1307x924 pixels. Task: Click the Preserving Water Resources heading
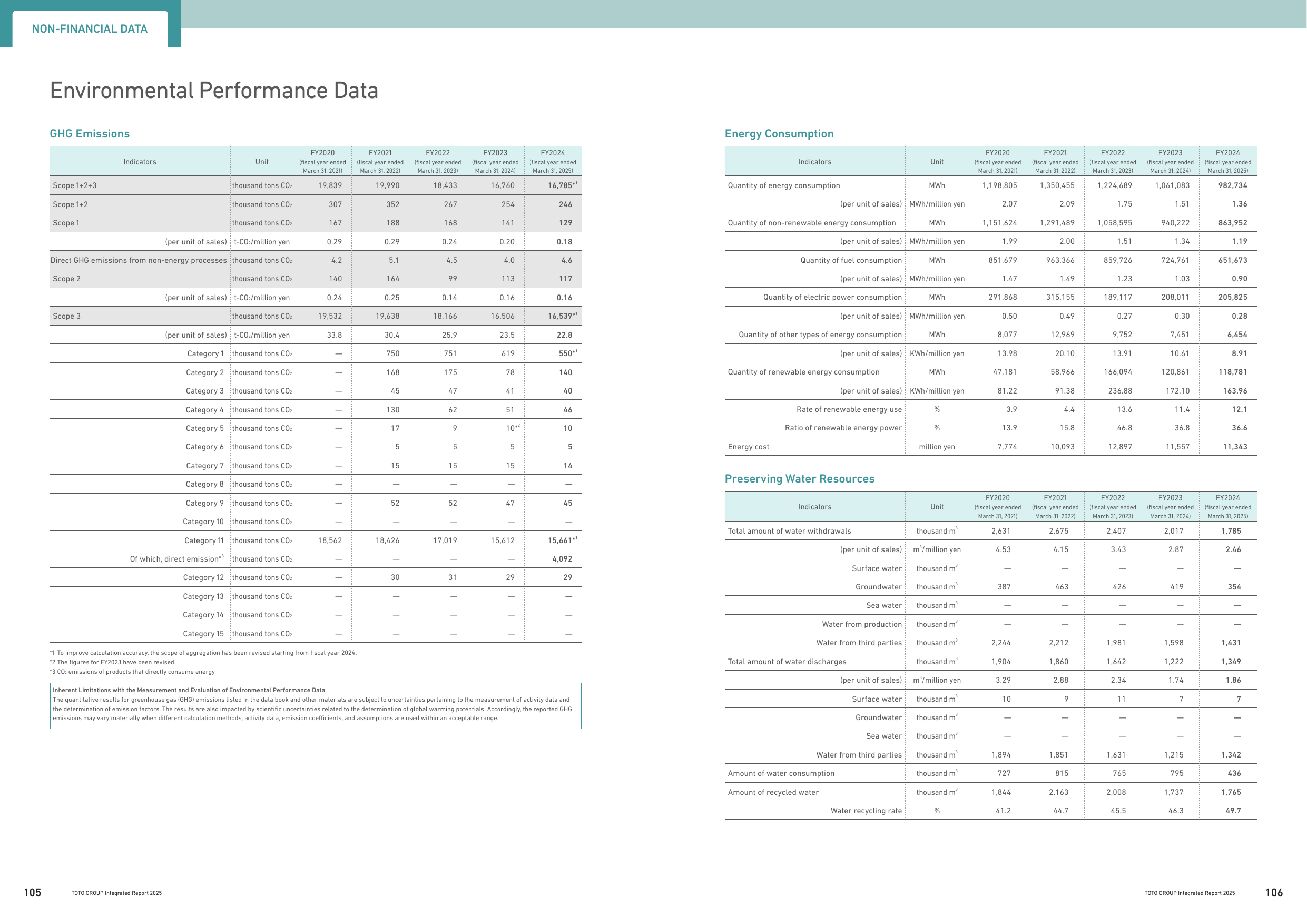pyautogui.click(x=799, y=479)
